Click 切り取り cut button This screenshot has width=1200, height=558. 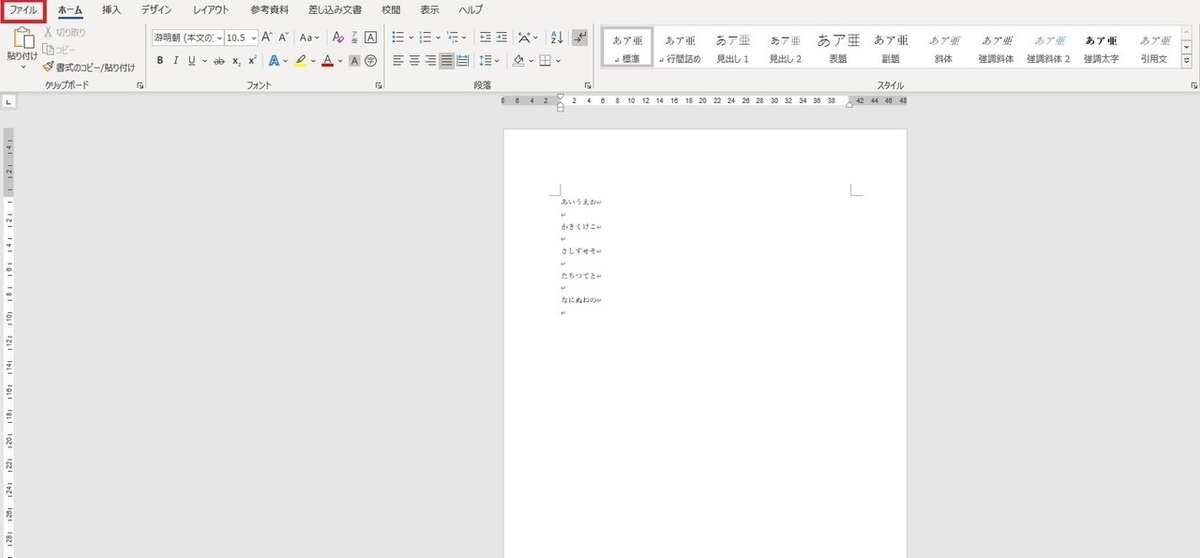pos(65,32)
